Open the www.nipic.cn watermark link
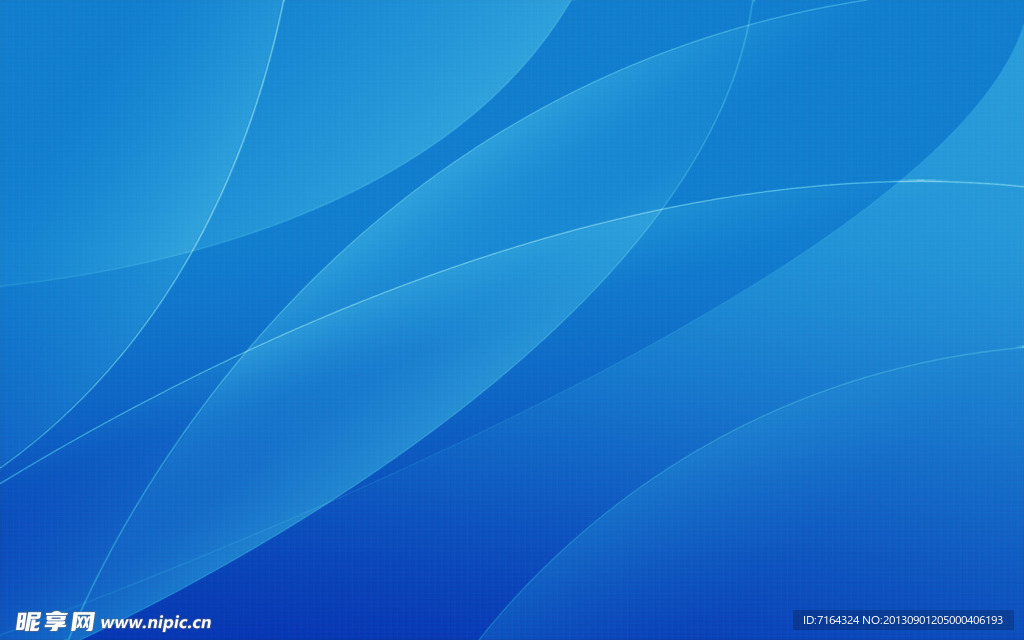1024x640 pixels. (x=156, y=622)
